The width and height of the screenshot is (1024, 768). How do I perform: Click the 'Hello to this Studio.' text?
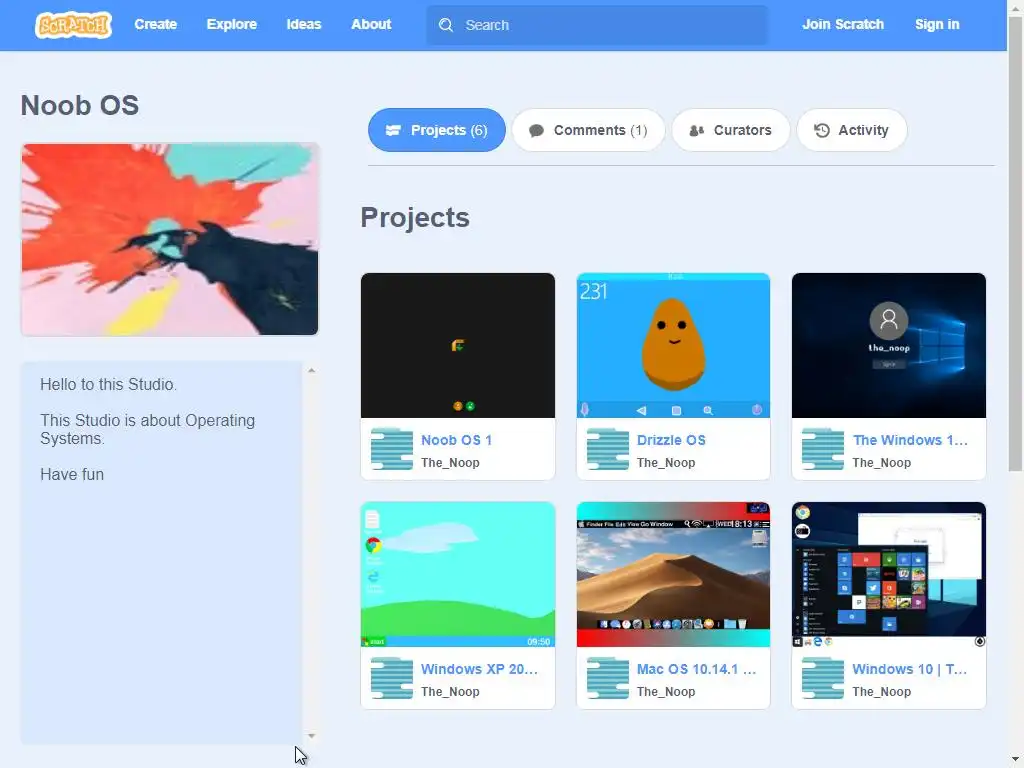pyautogui.click(x=108, y=384)
